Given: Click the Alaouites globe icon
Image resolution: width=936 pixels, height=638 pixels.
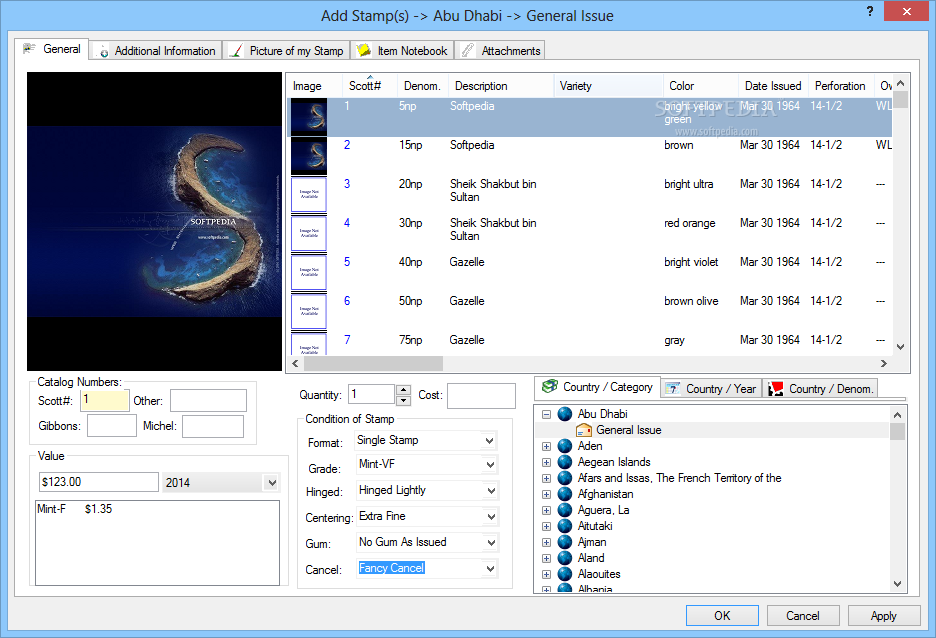Looking at the screenshot, I should (x=565, y=574).
